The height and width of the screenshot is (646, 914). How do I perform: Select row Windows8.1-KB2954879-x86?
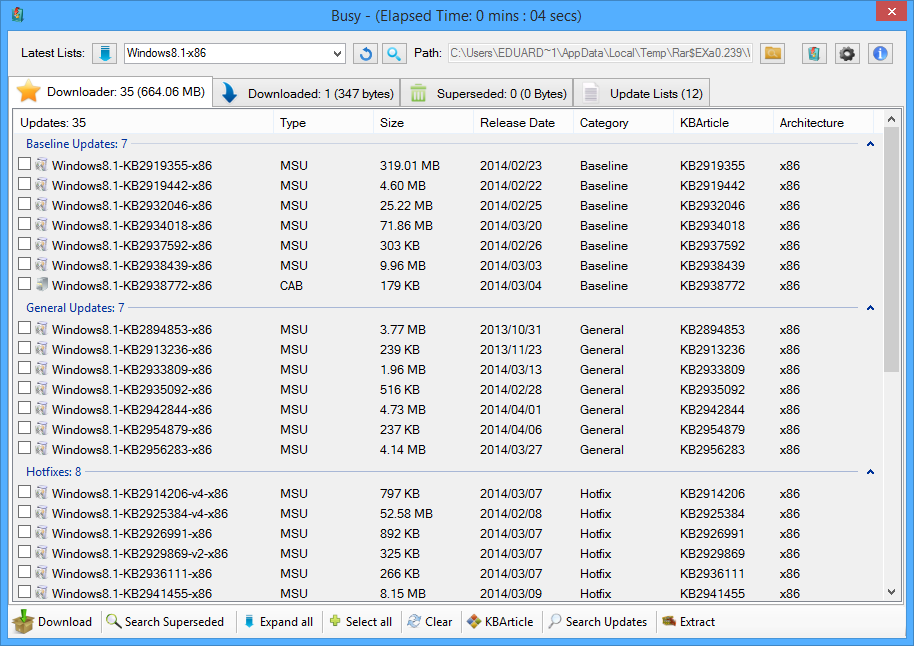click(446, 430)
